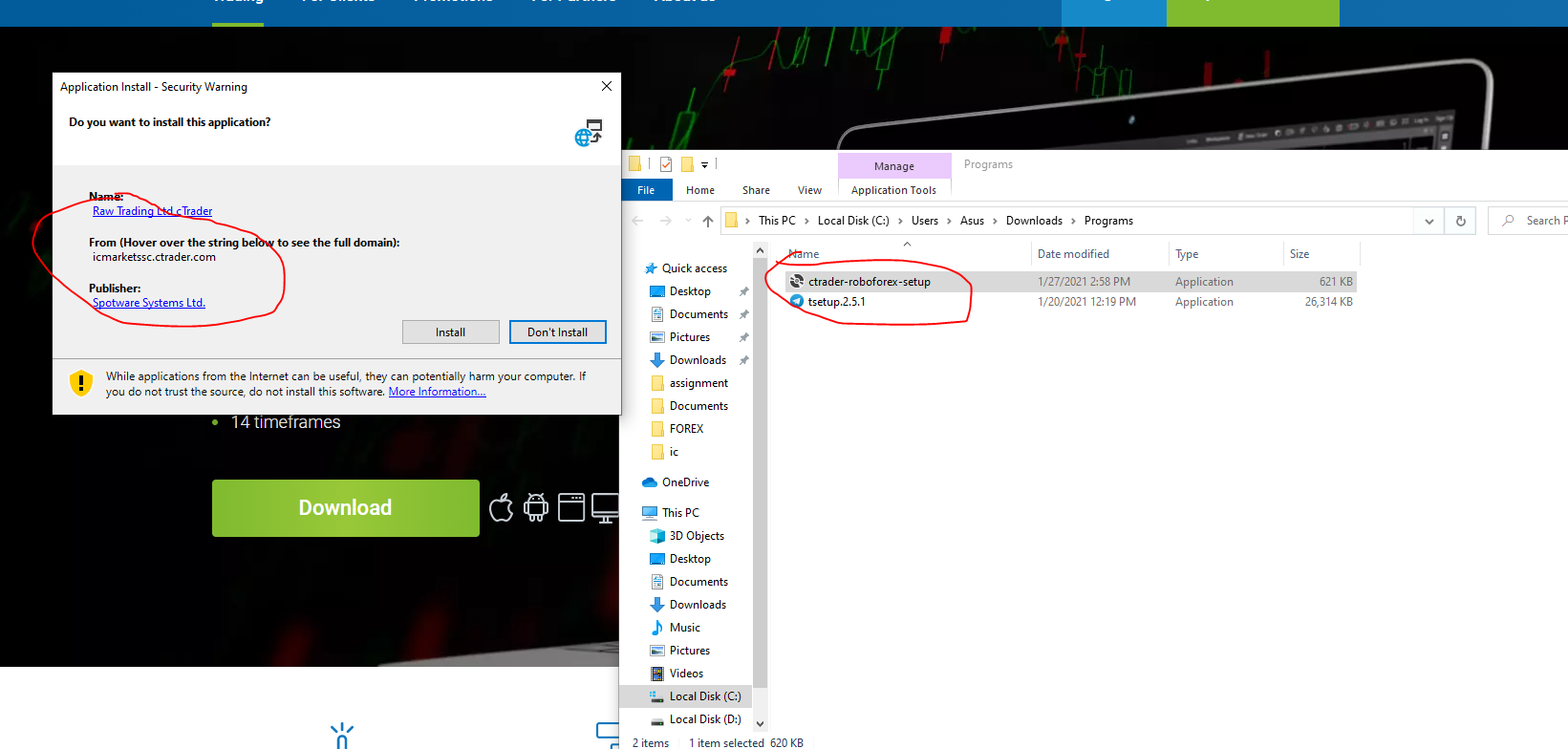Refresh the Programs folder view
Screen dimensions: 1568x749
[x=1460, y=221]
